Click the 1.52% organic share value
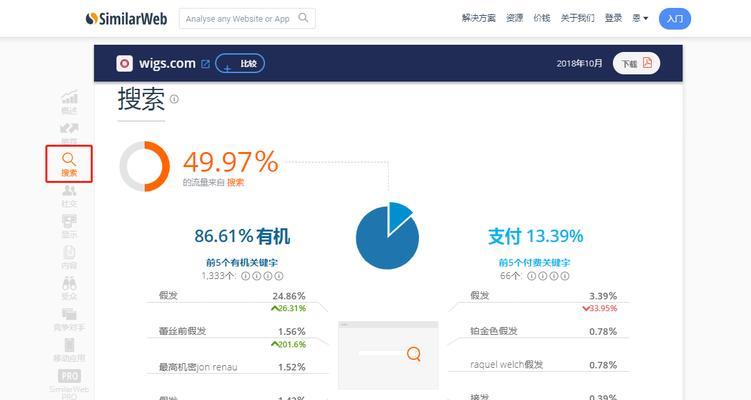The width and height of the screenshot is (751, 400). pyautogui.click(x=291, y=367)
